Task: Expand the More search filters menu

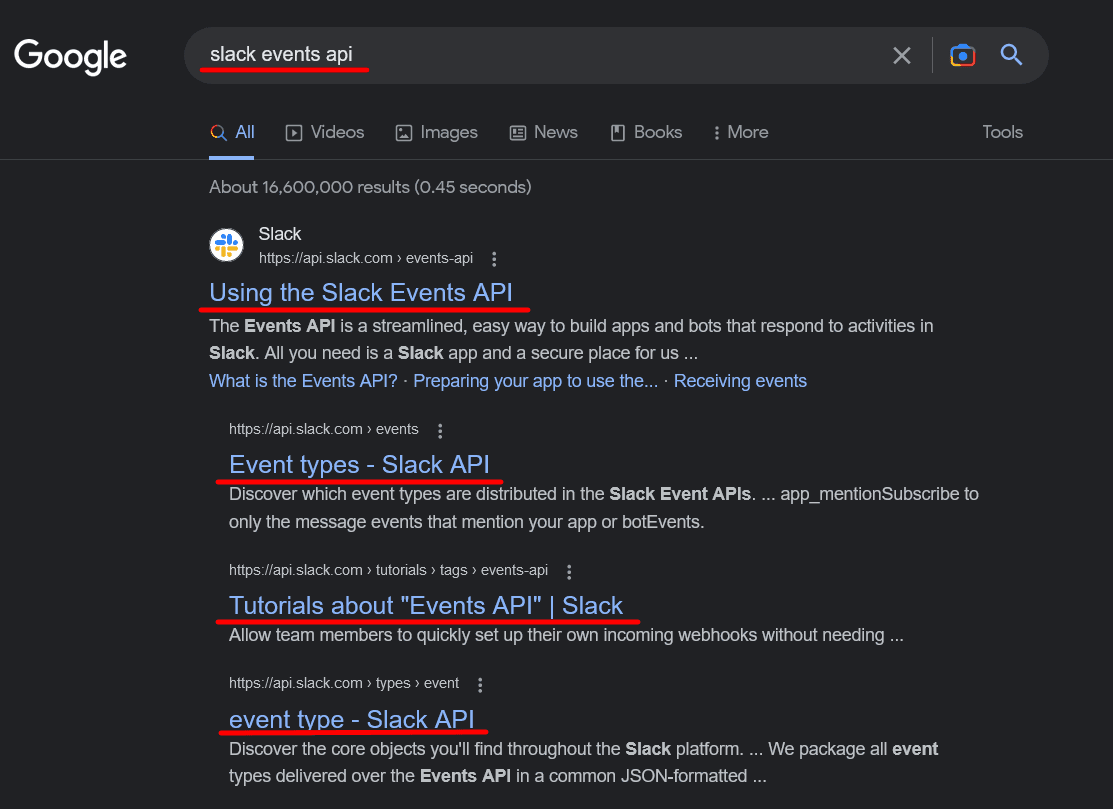Action: click(x=740, y=132)
